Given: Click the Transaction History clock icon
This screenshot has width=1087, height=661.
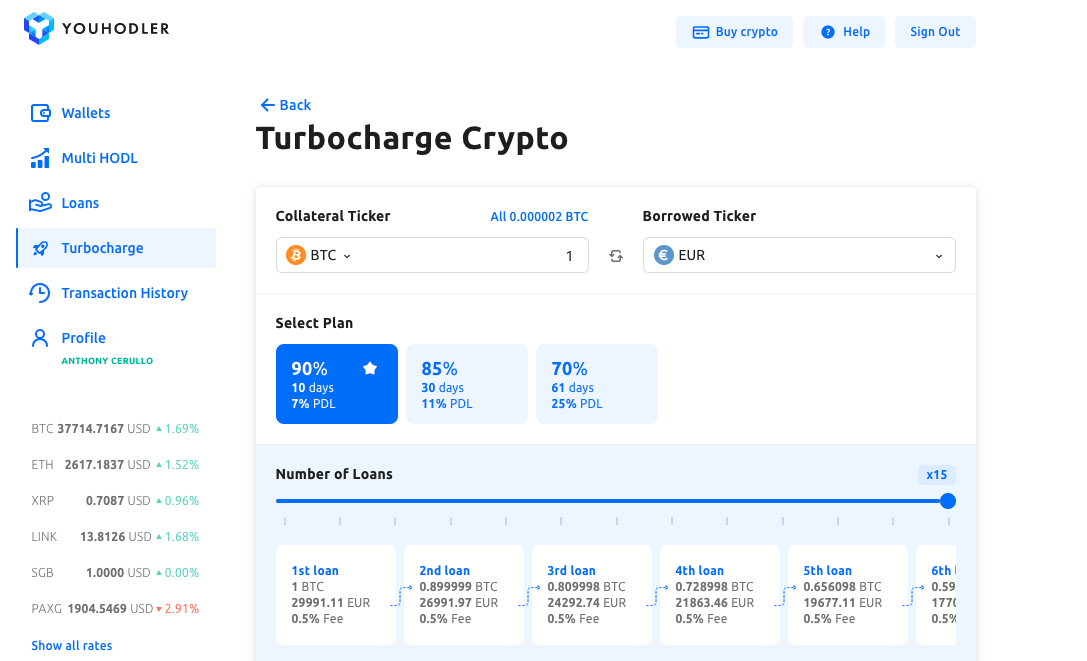Looking at the screenshot, I should (x=40, y=293).
